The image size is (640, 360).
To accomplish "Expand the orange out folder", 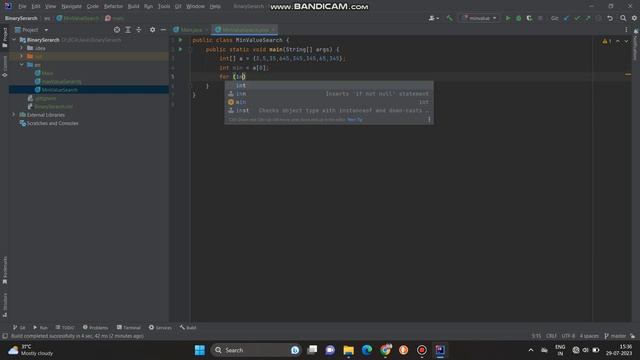I will coord(22,56).
